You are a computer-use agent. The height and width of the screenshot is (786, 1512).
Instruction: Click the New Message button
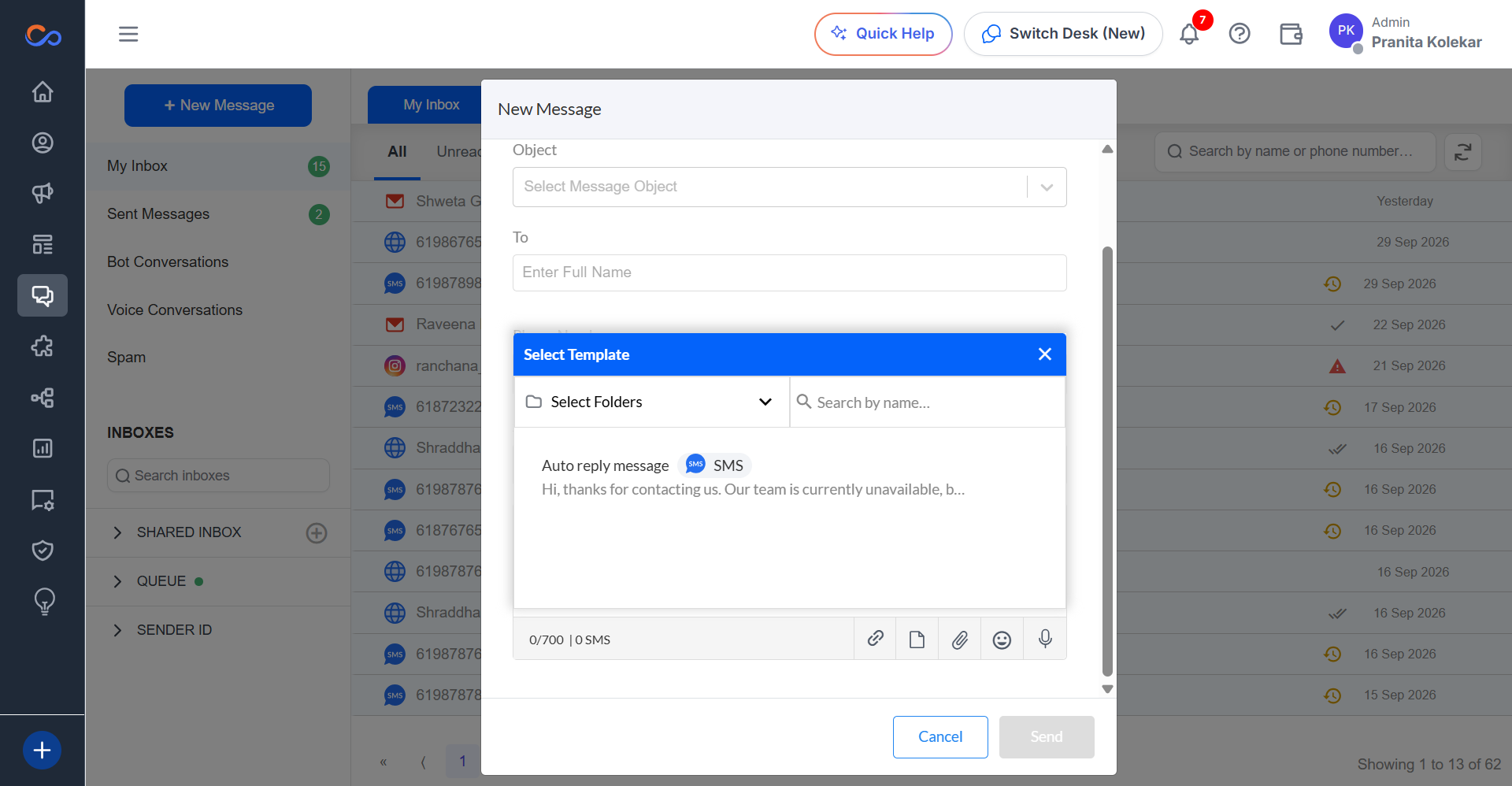[218, 106]
